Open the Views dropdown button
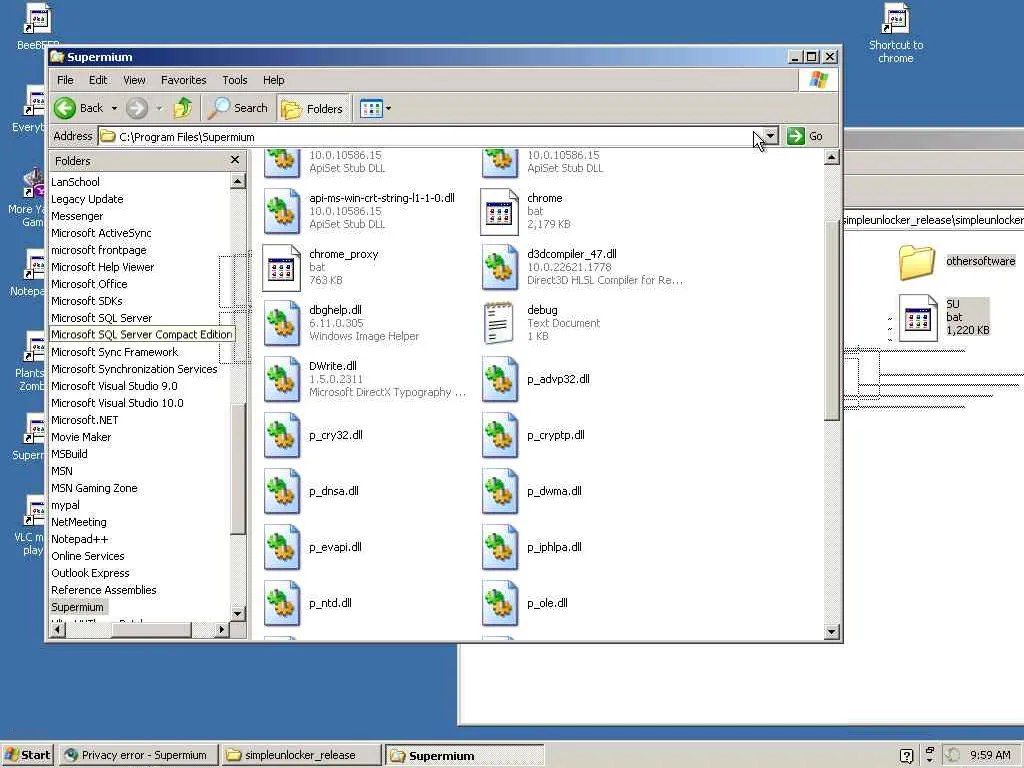This screenshot has width=1024, height=768. [x=376, y=108]
